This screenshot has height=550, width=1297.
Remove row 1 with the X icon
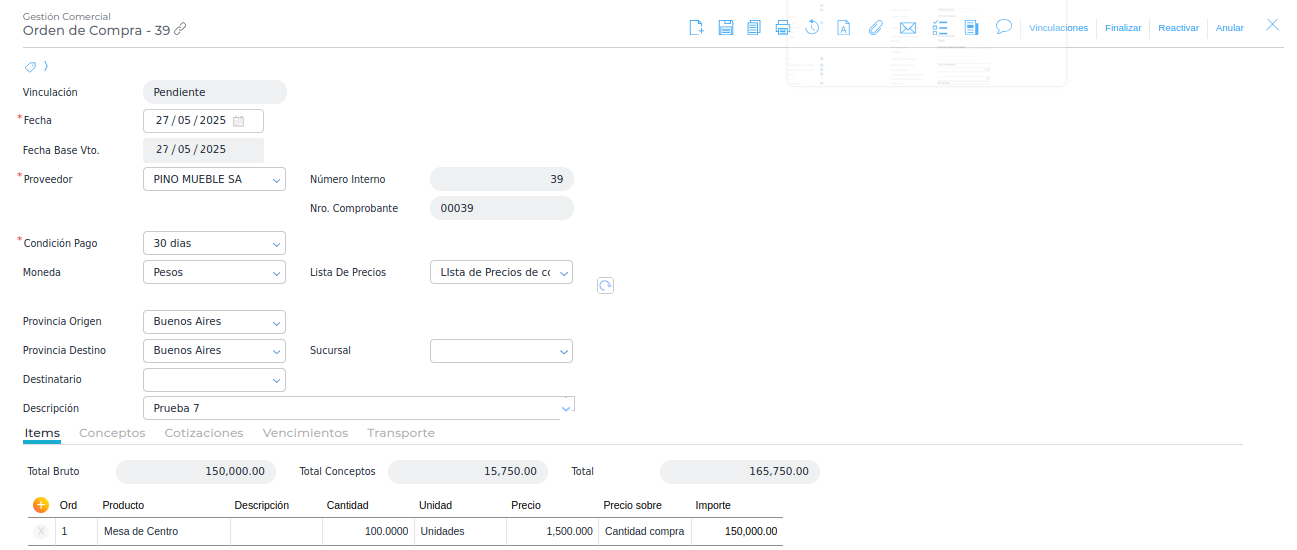pyautogui.click(x=41, y=532)
